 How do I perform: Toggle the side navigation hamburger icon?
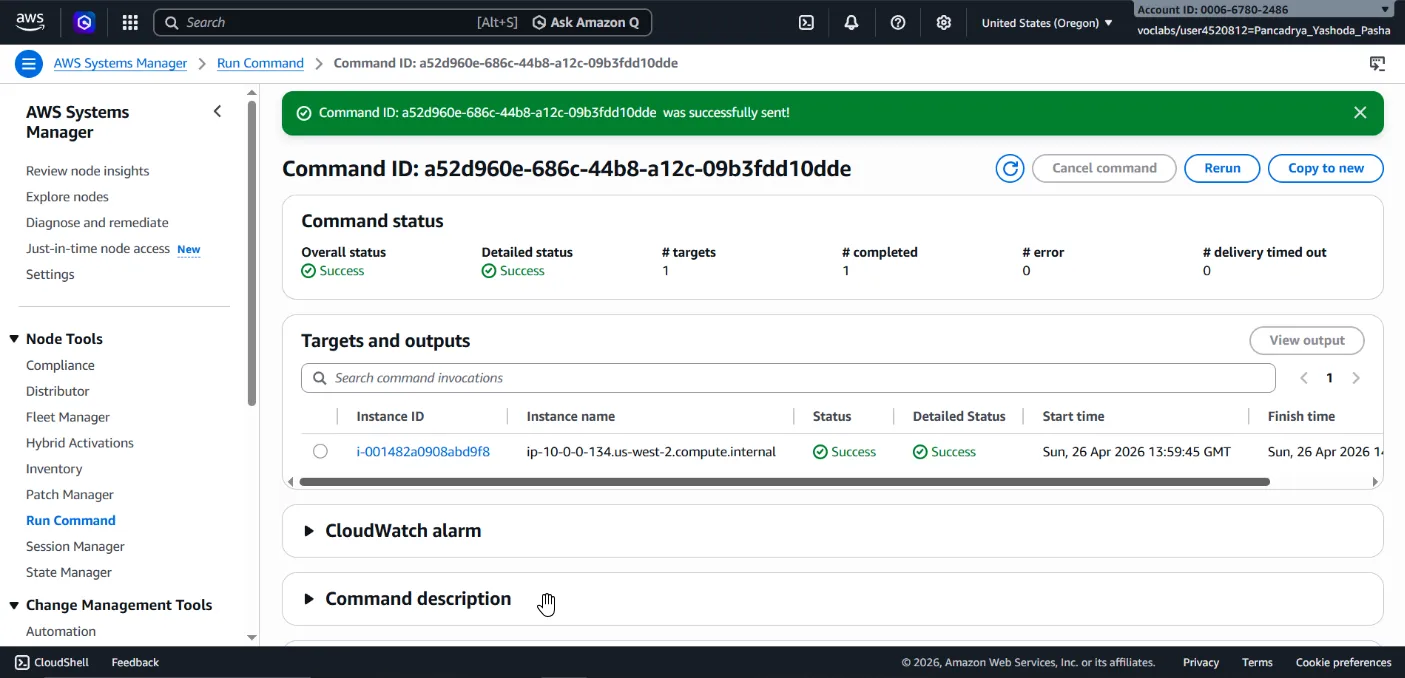29,64
